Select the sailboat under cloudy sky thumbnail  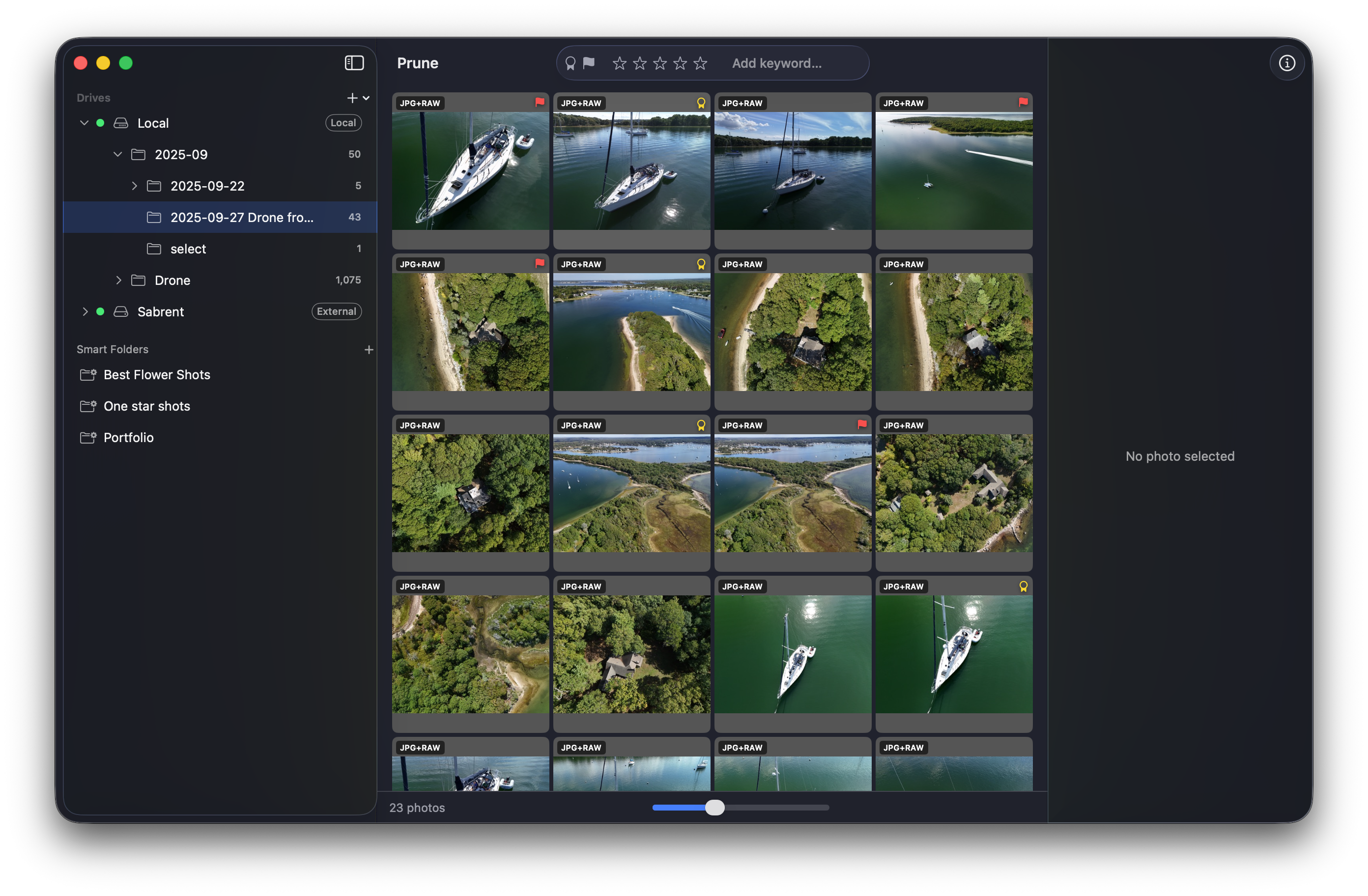coord(793,171)
